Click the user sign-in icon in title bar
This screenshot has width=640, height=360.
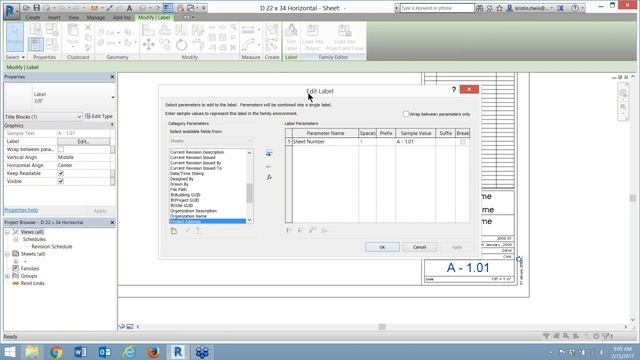(509, 8)
